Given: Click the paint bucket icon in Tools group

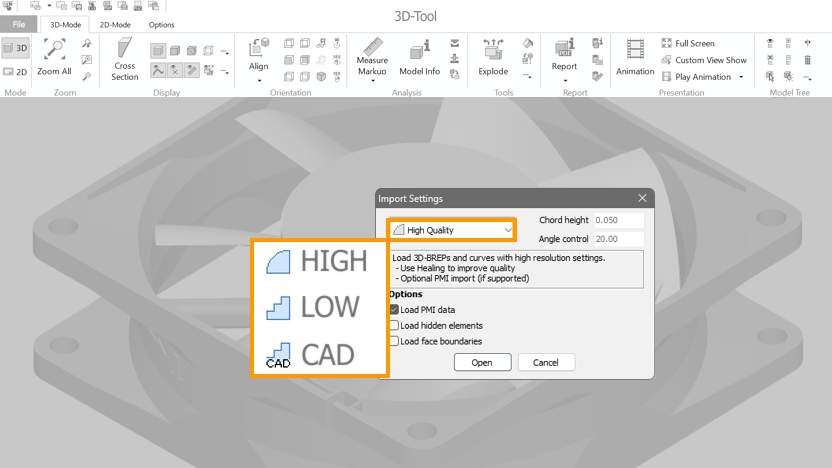Looking at the screenshot, I should (527, 43).
